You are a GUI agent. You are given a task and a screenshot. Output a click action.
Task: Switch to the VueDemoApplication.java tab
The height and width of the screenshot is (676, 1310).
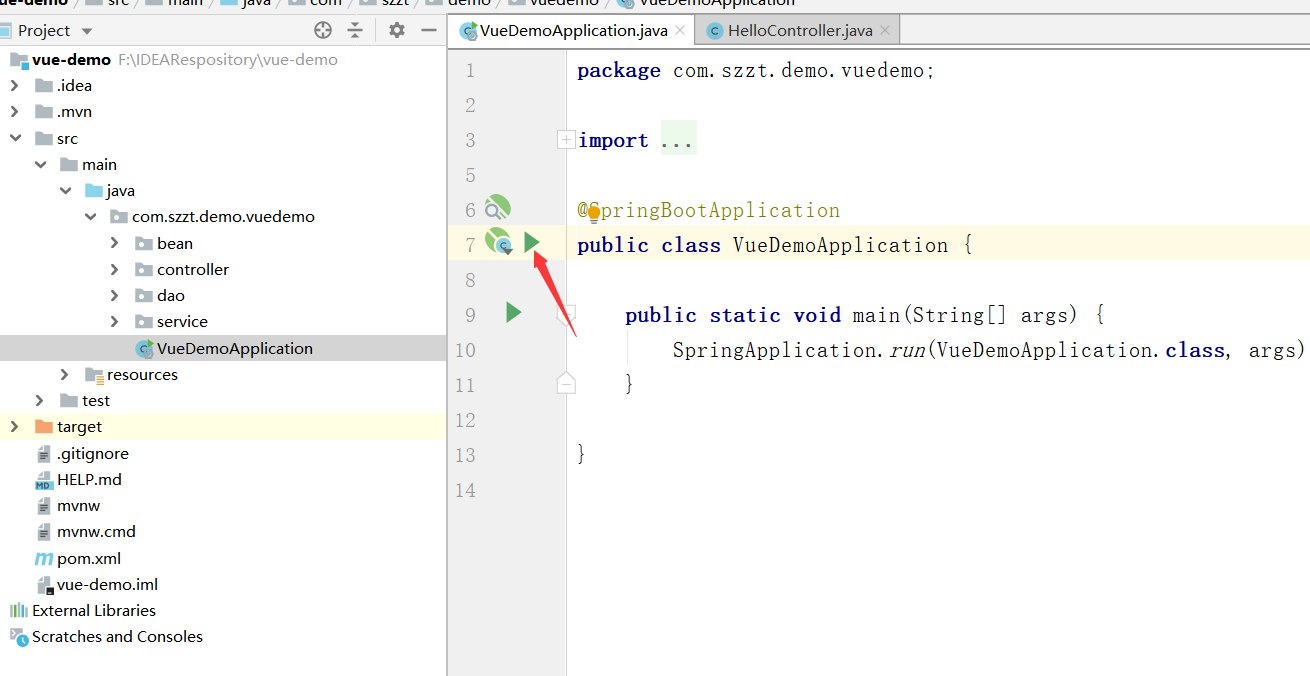(573, 31)
